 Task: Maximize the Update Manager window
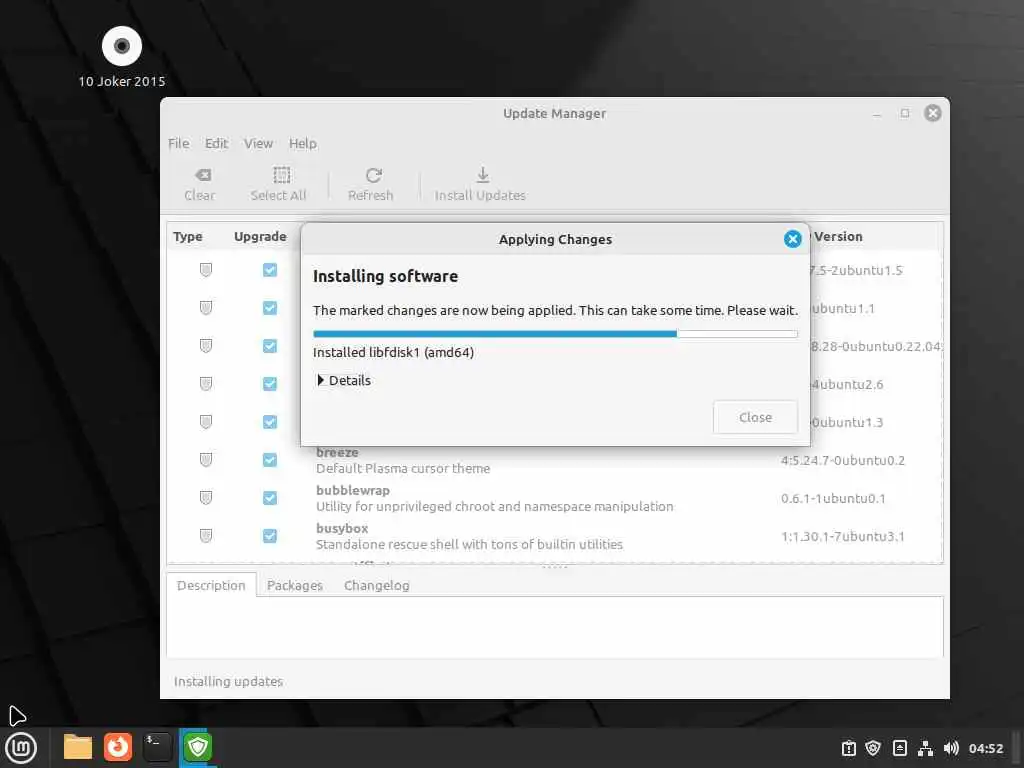(904, 113)
